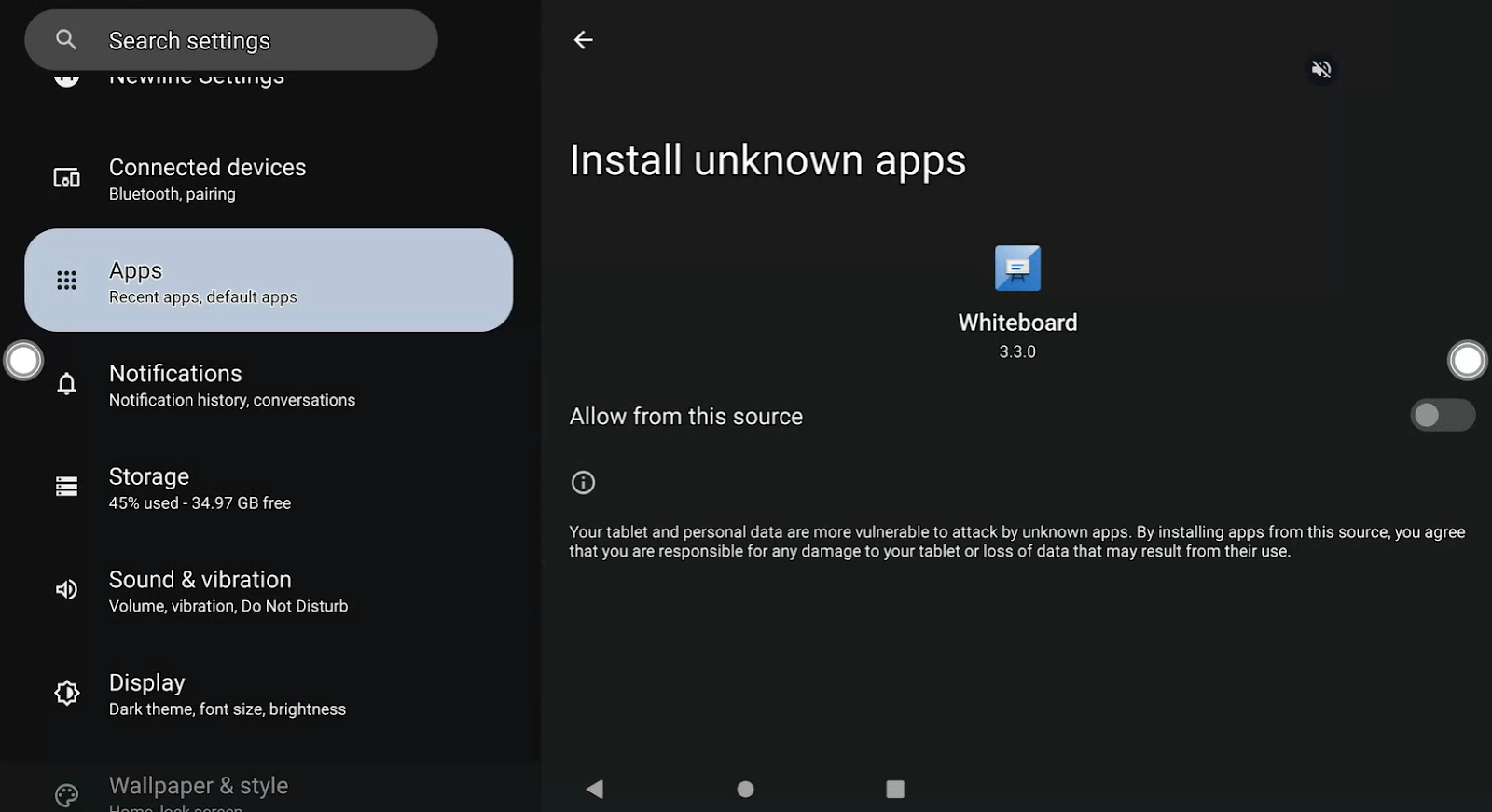Click the Wallpaper & style palette icon
The height and width of the screenshot is (812, 1492).
[x=66, y=795]
